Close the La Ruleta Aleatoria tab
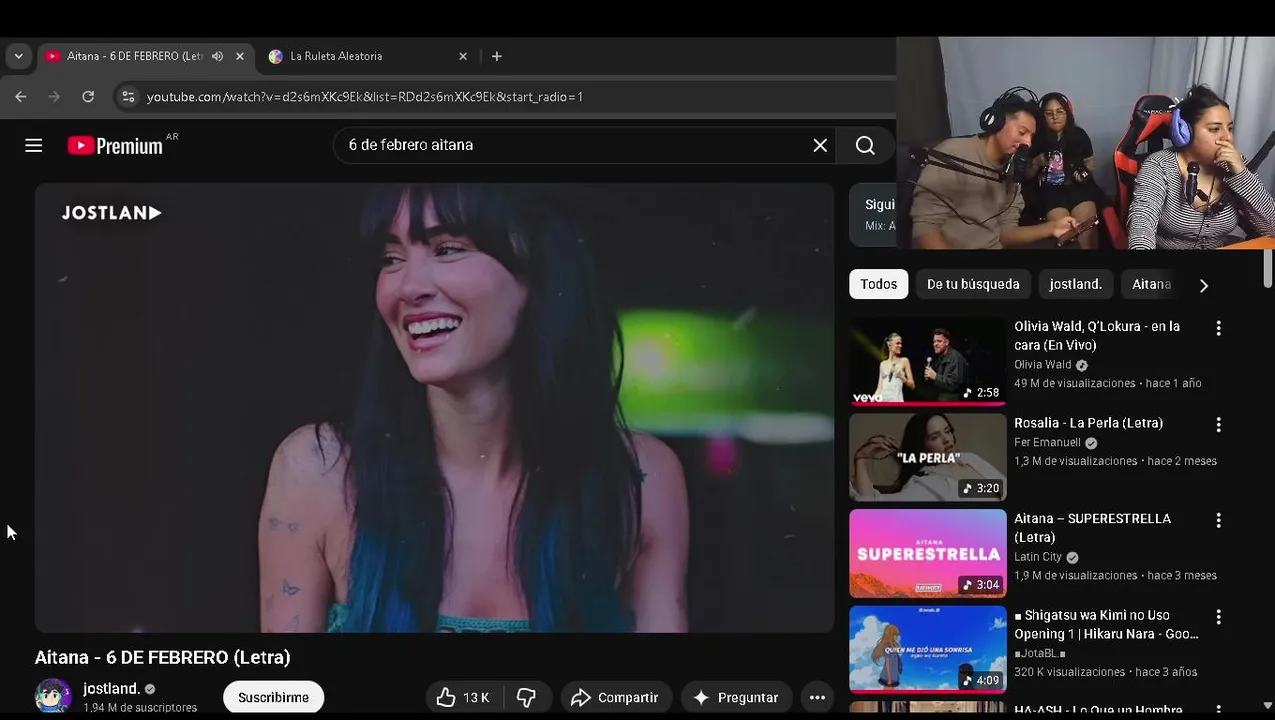This screenshot has width=1275, height=720. (463, 56)
